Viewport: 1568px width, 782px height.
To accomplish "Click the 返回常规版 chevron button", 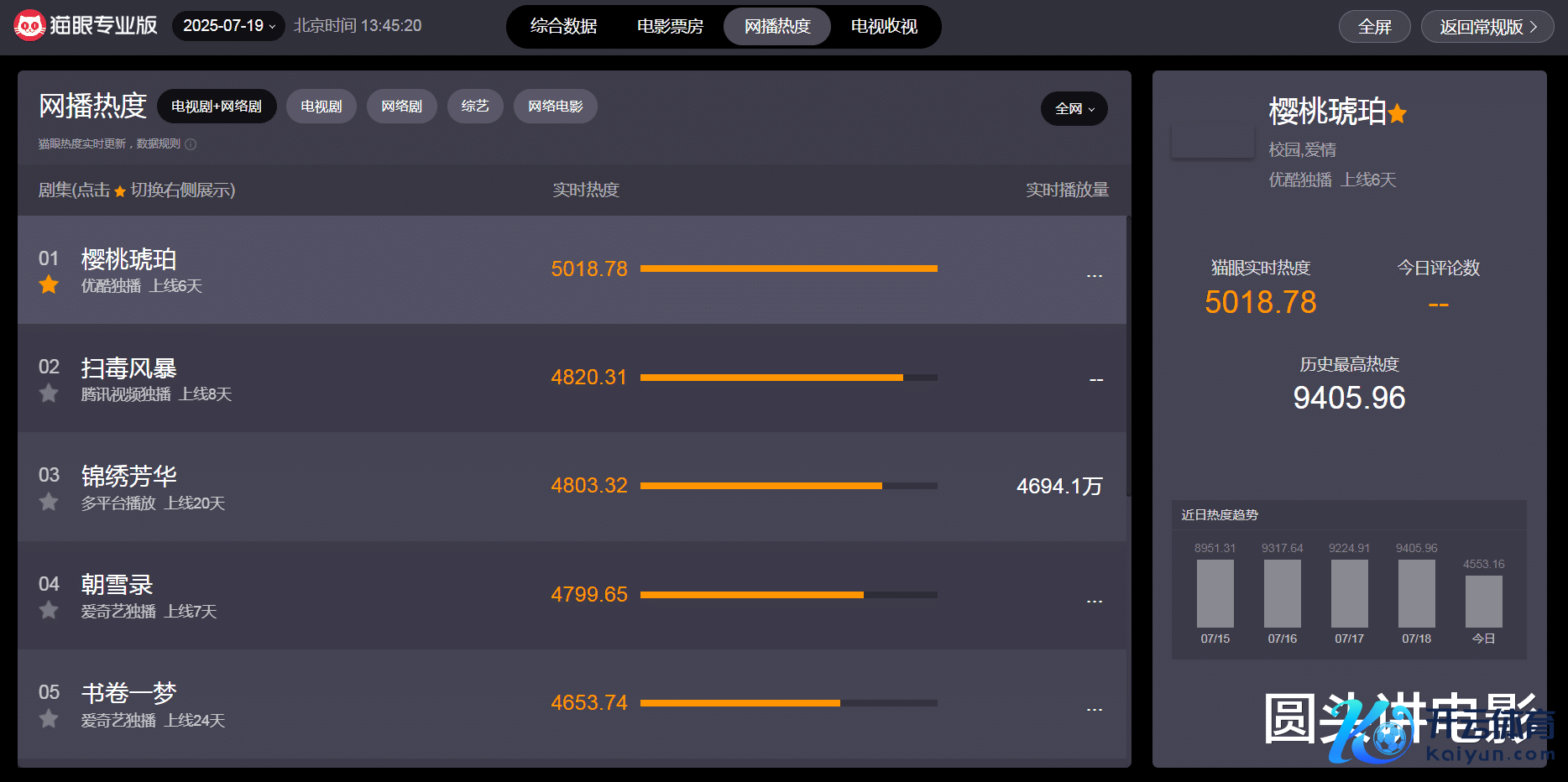I will click(x=1487, y=27).
